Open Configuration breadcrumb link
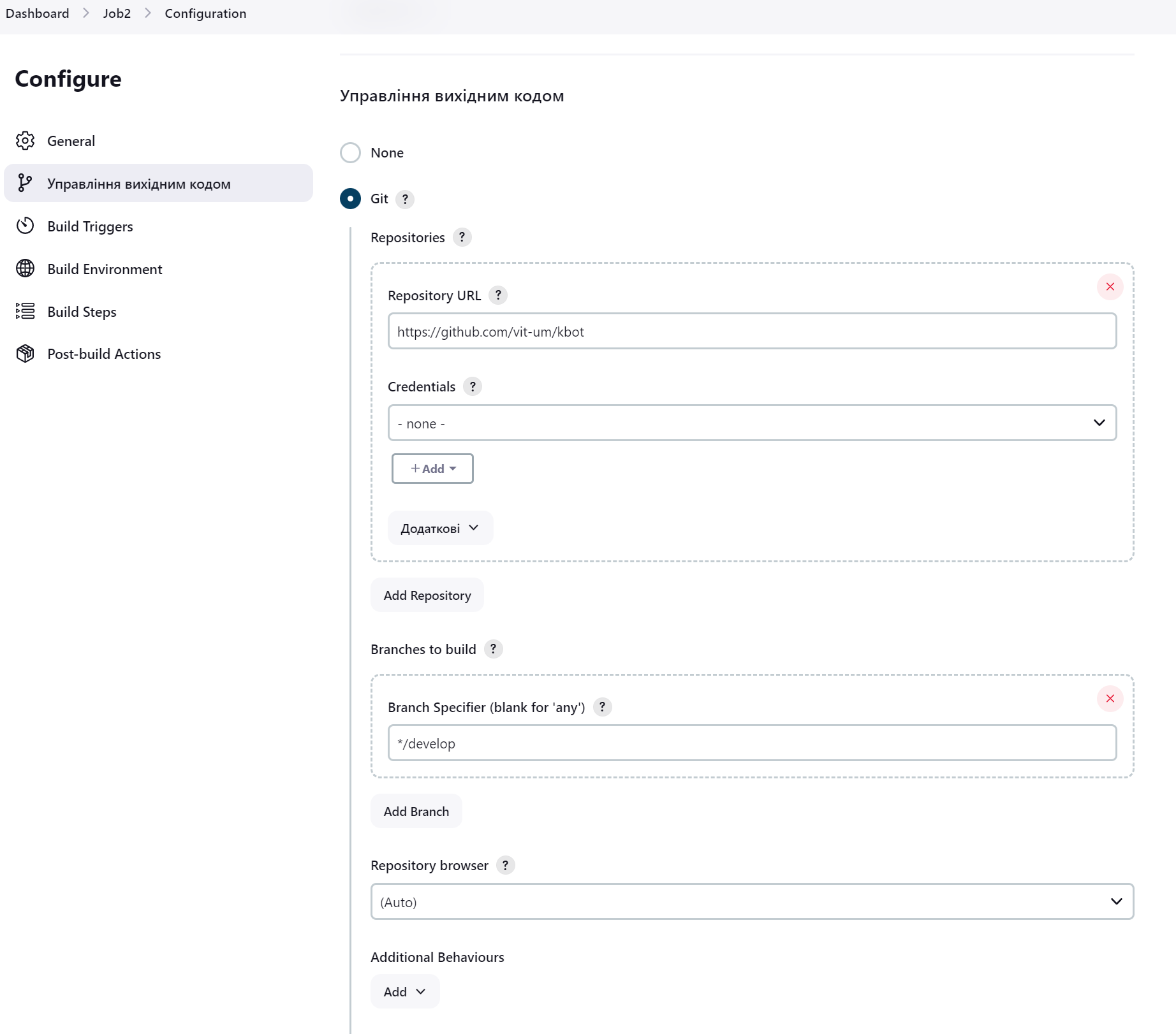This screenshot has width=1176, height=1034. pyautogui.click(x=205, y=13)
